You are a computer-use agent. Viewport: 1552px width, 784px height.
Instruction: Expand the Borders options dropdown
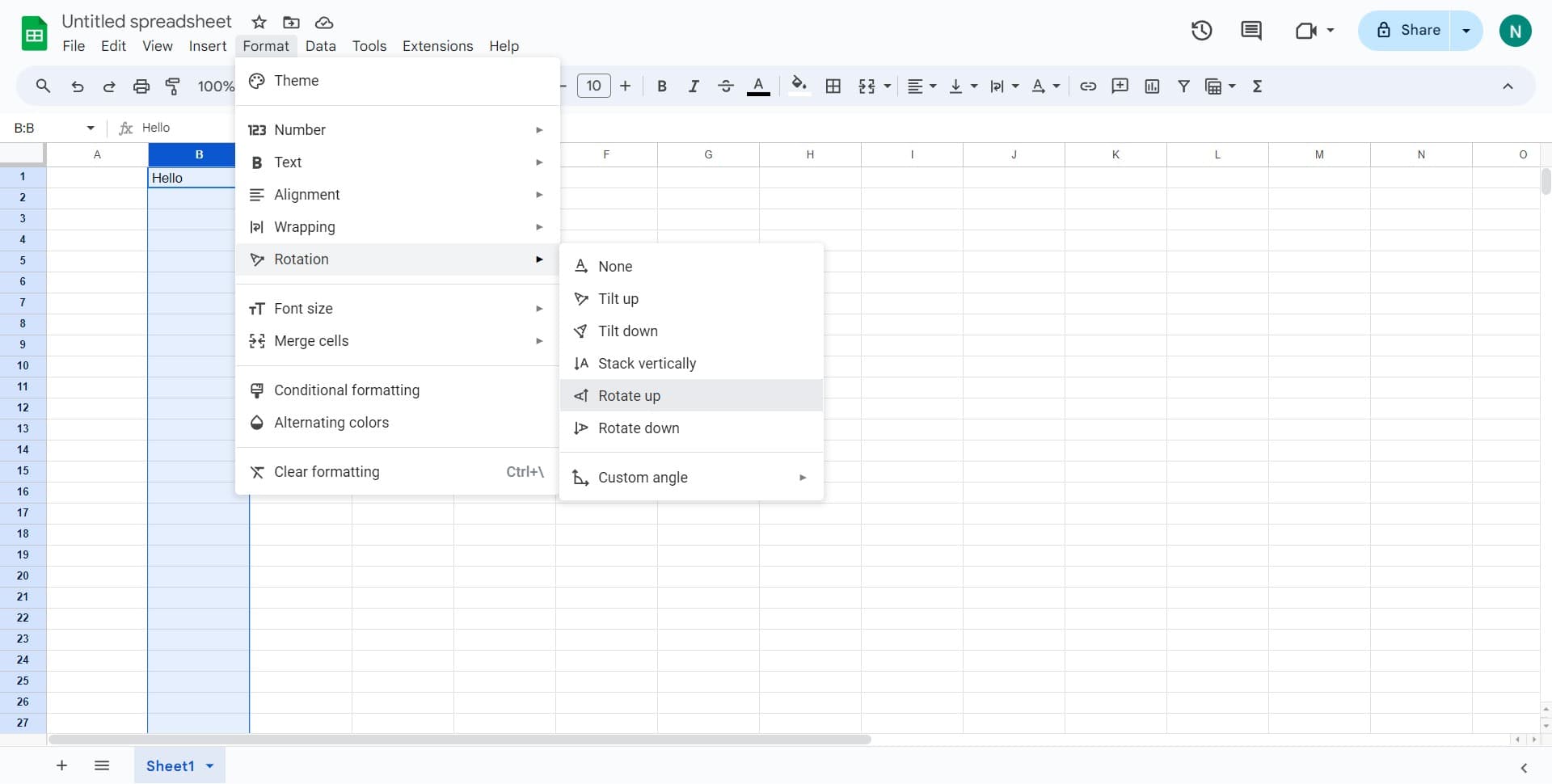coord(833,86)
